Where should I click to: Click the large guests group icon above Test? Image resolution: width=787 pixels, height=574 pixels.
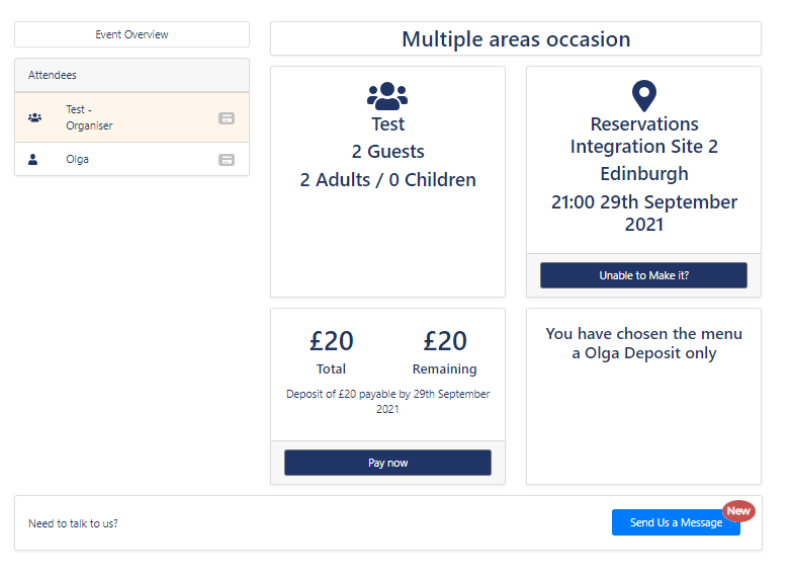tap(387, 96)
